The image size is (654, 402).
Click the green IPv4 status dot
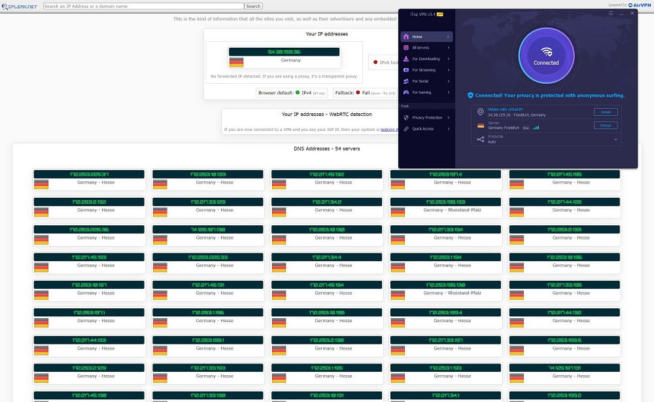tap(297, 93)
